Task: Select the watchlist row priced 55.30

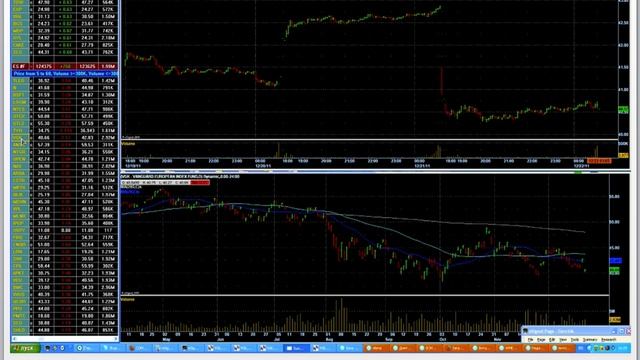Action: [x=65, y=123]
